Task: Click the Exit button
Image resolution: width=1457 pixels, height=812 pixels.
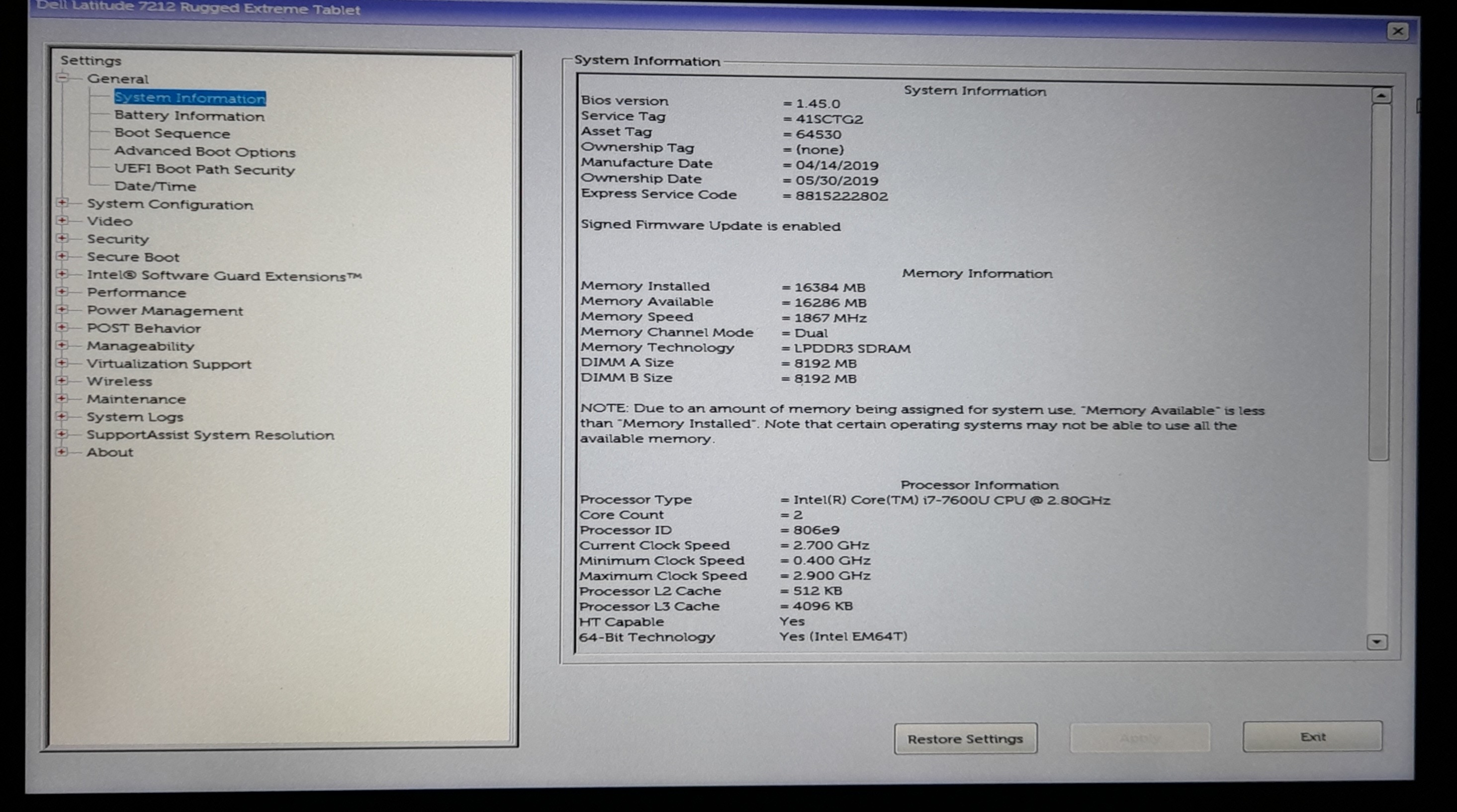Action: (x=1312, y=737)
